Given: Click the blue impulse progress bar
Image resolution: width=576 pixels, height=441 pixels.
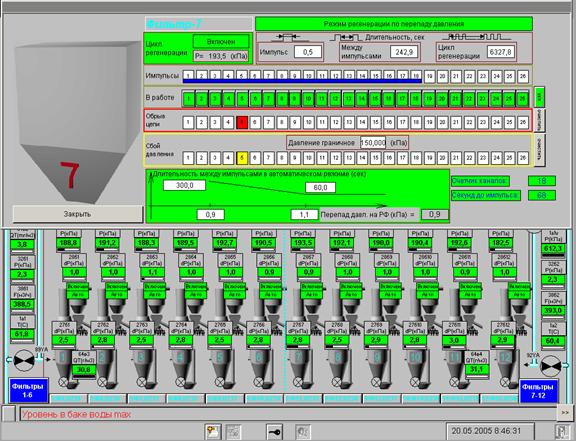Looking at the screenshot, I should coord(302,81).
